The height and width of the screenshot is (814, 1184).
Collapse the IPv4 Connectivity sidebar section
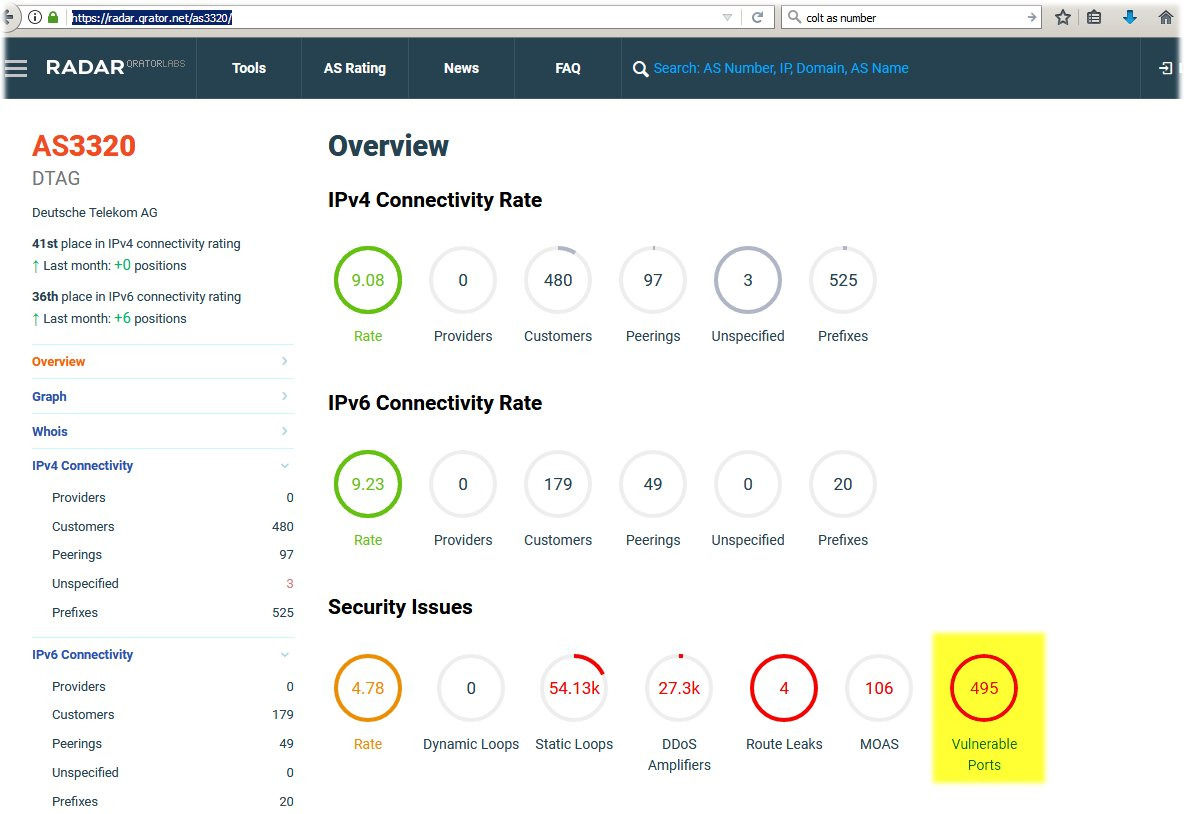coord(285,466)
